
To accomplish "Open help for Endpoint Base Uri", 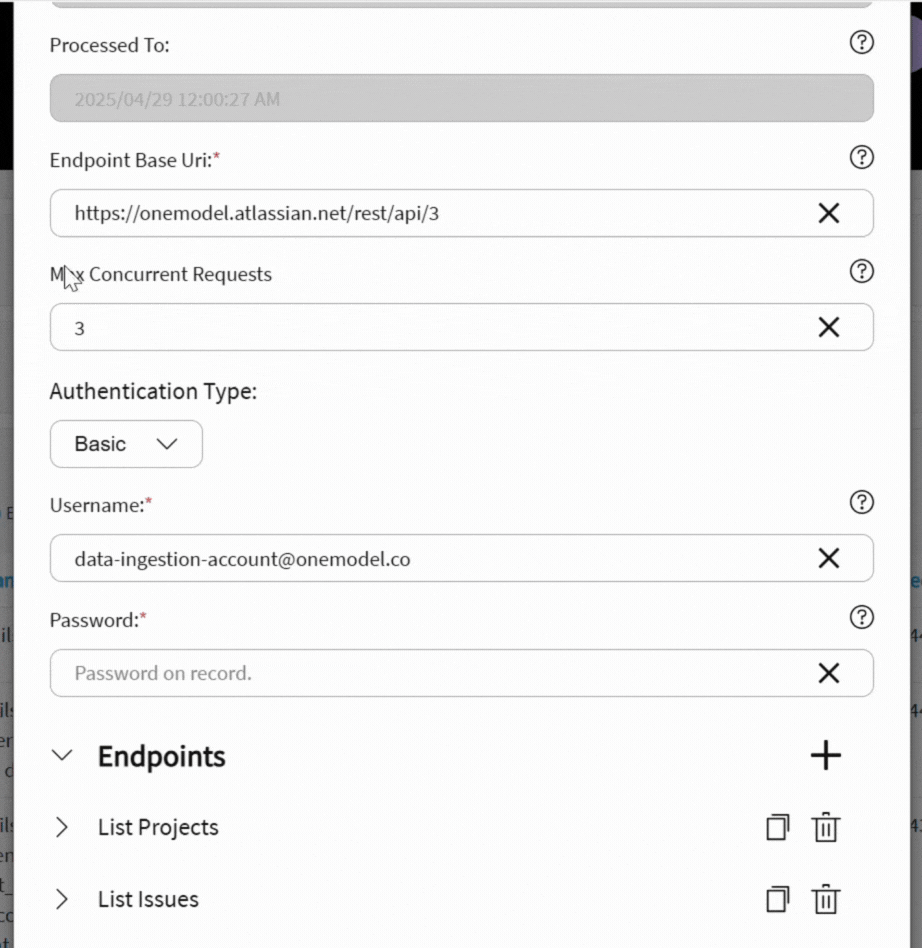I will coord(861,157).
